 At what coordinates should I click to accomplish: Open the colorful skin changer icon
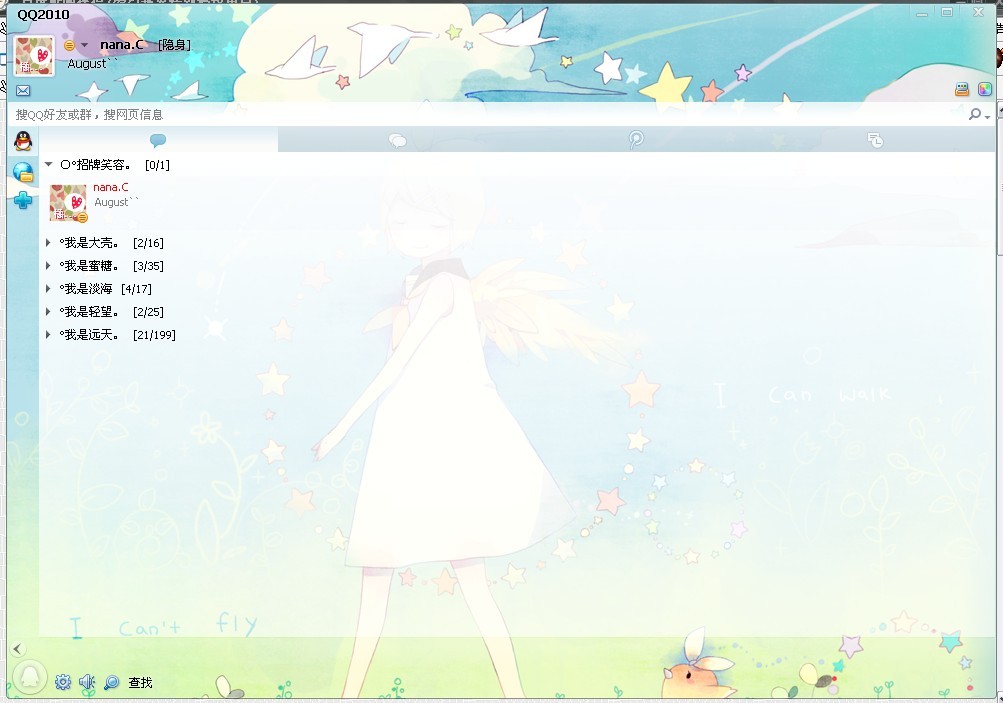[x=984, y=90]
